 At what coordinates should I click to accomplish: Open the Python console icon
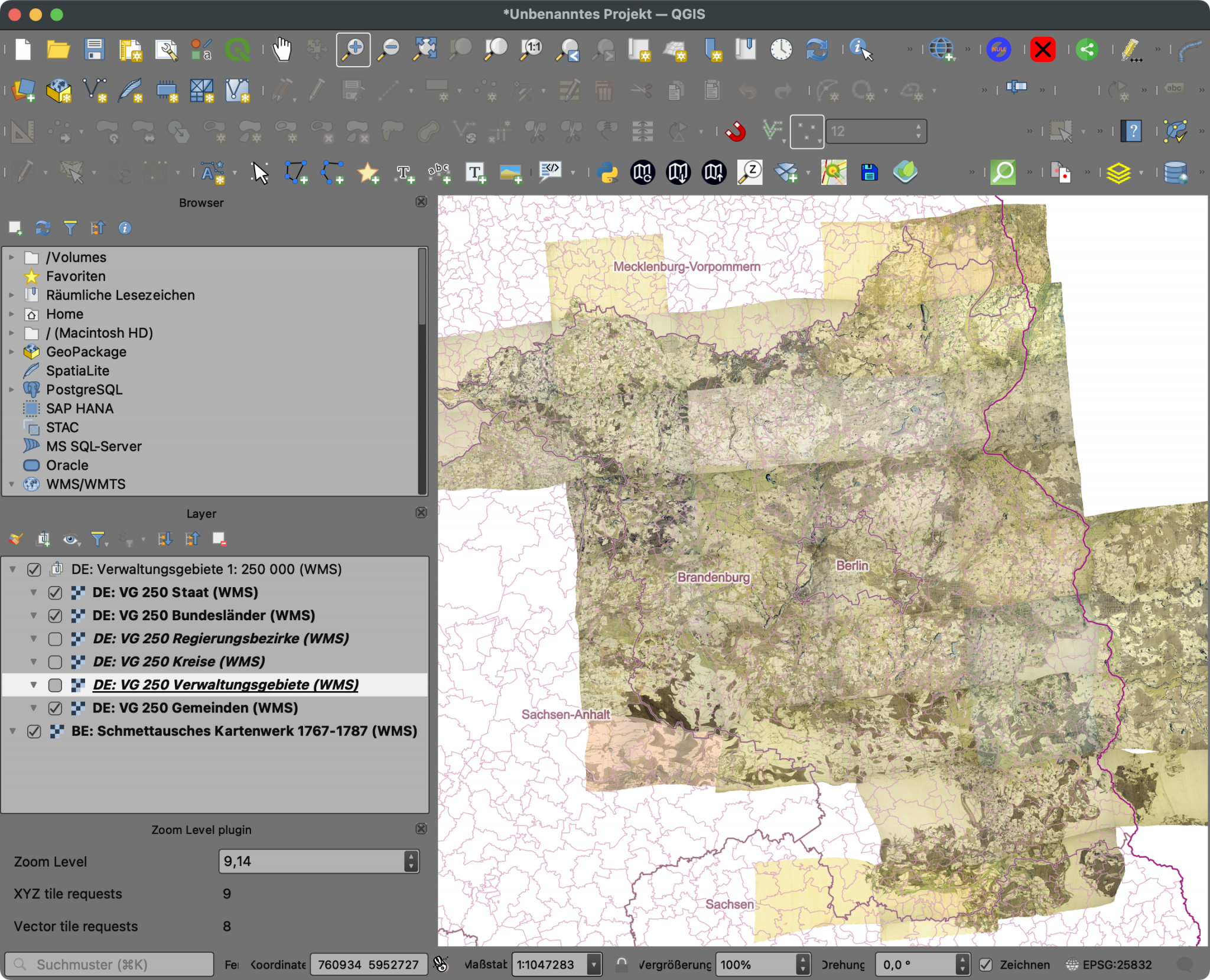pyautogui.click(x=607, y=172)
